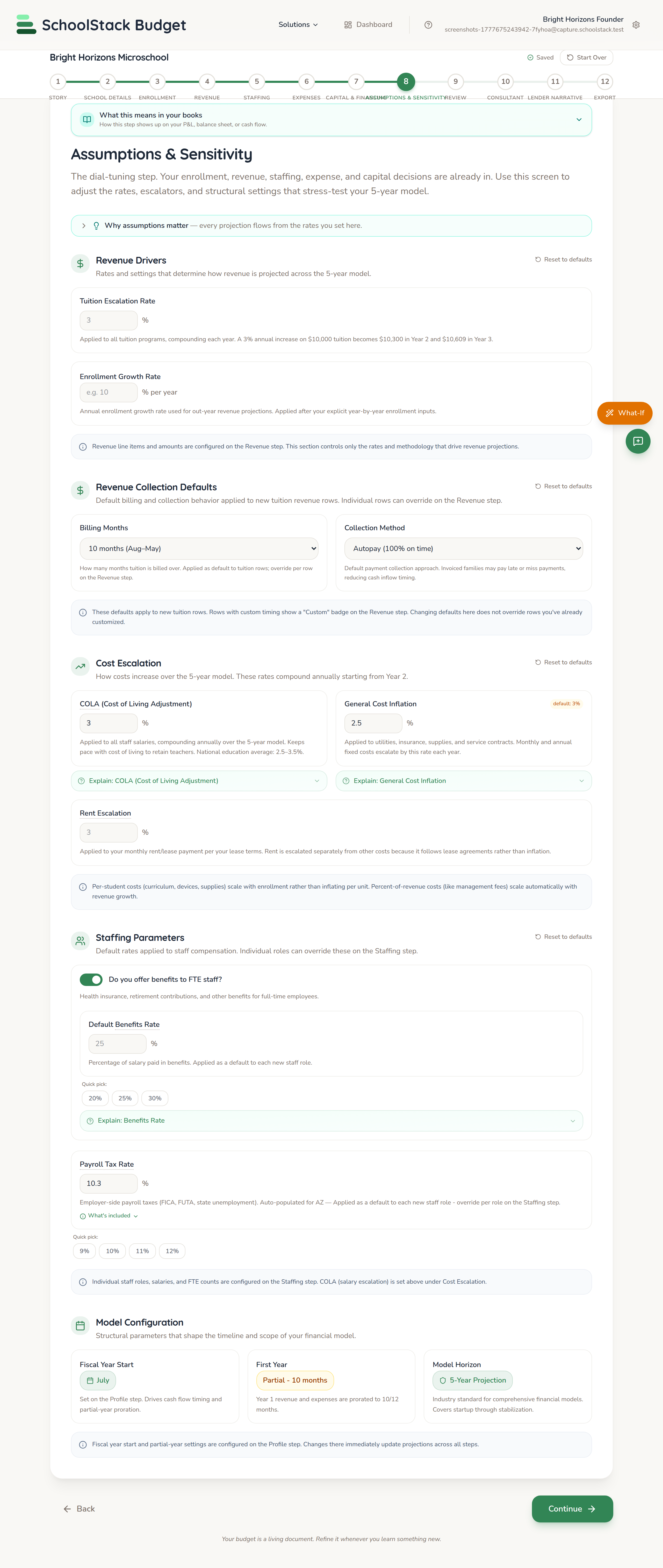The image size is (663, 1568).
Task: Open the Dashboard link
Action: tap(368, 25)
